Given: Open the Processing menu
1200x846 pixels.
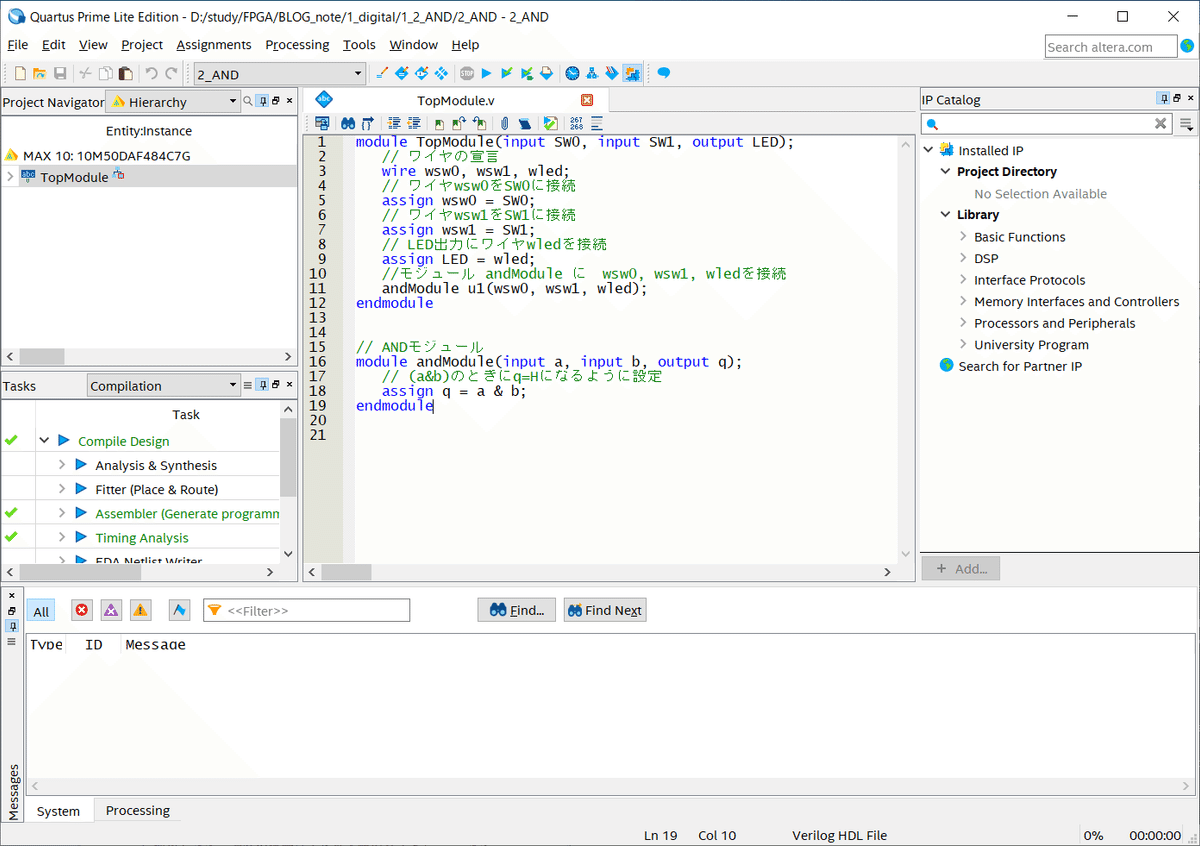Looking at the screenshot, I should [x=297, y=45].
